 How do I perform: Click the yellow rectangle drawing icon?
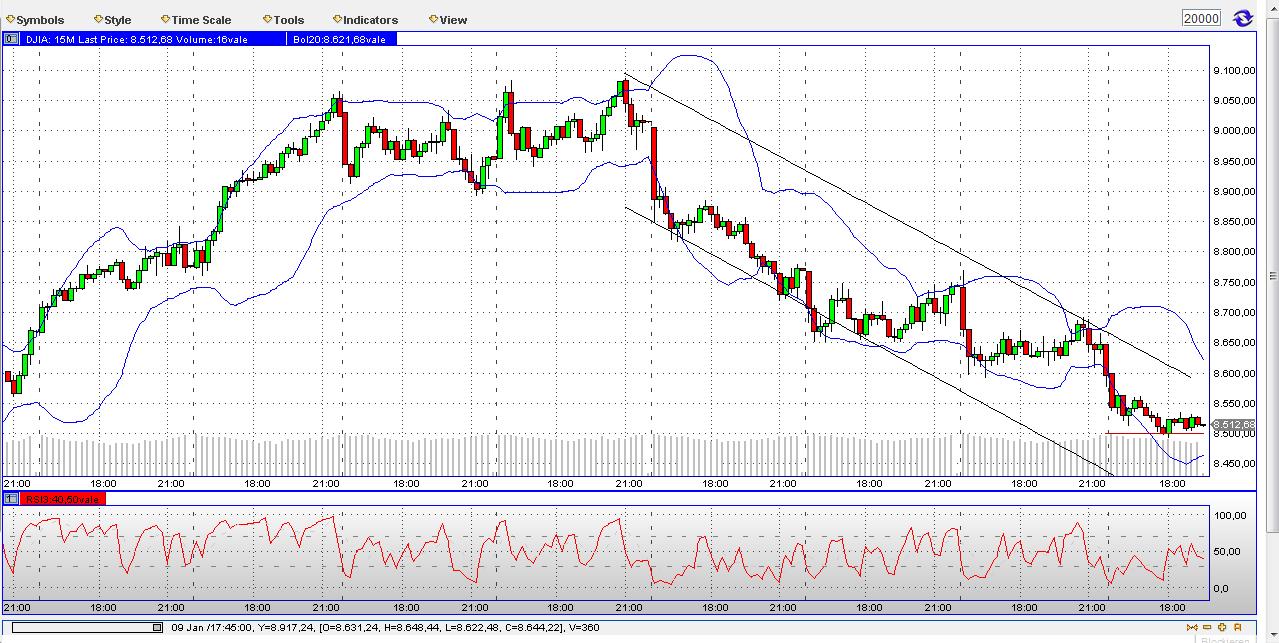(1207, 627)
